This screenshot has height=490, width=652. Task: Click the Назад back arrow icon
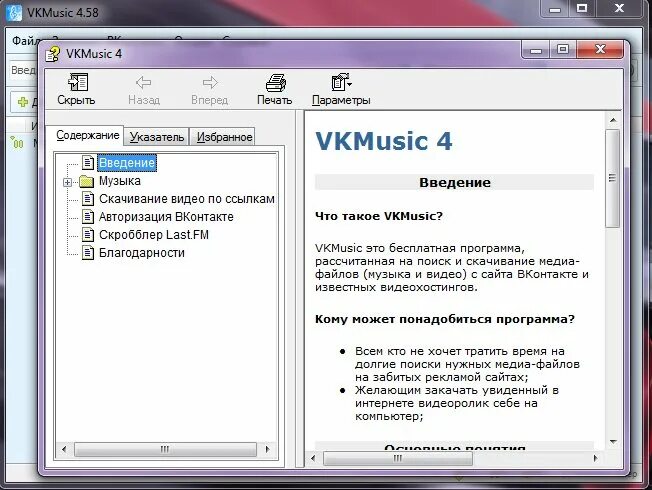[x=143, y=82]
